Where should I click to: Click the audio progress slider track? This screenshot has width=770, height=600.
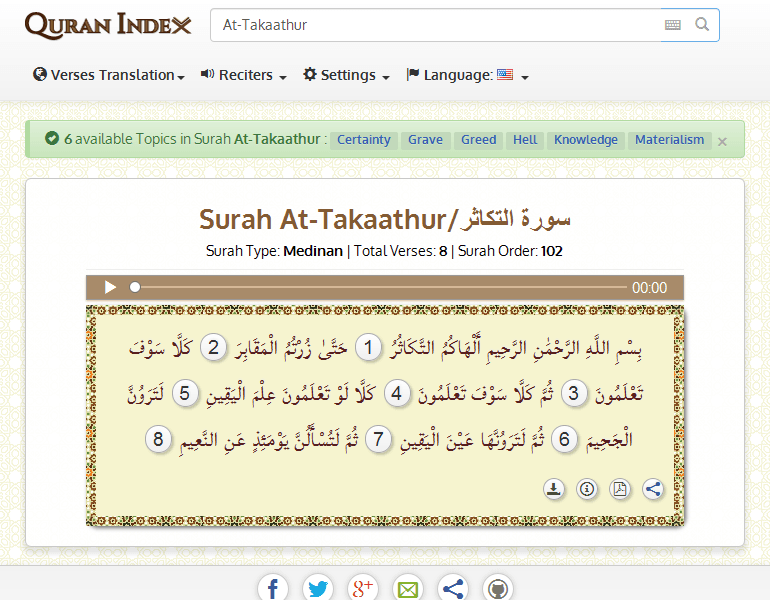(x=380, y=288)
